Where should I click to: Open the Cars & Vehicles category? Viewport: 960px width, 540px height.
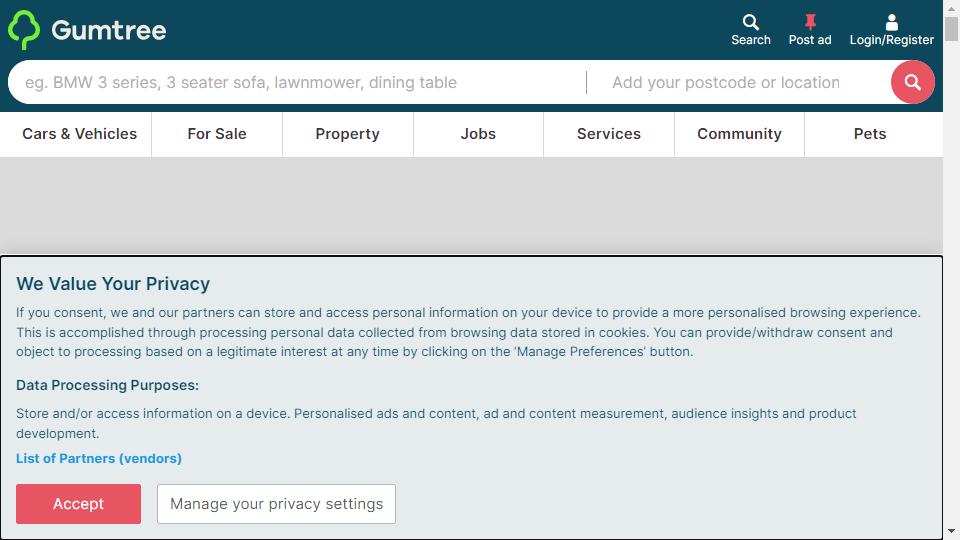(x=80, y=134)
